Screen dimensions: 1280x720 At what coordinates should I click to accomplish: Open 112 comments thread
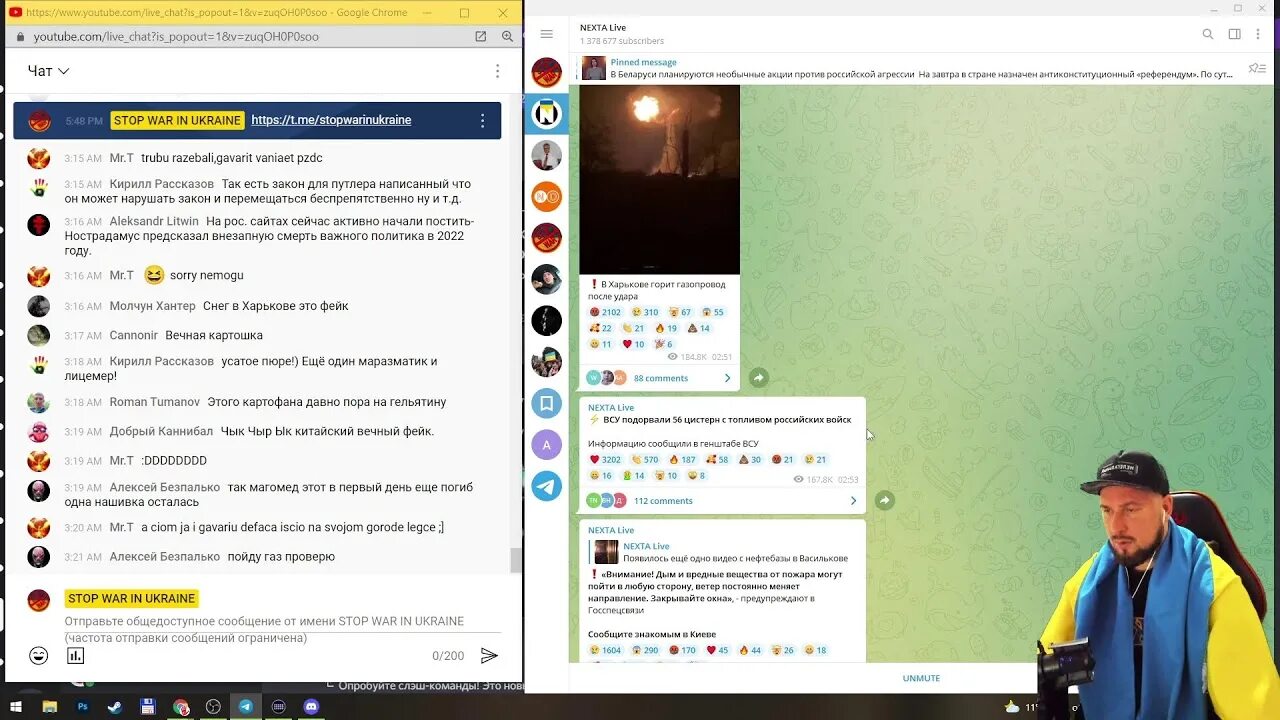point(663,501)
